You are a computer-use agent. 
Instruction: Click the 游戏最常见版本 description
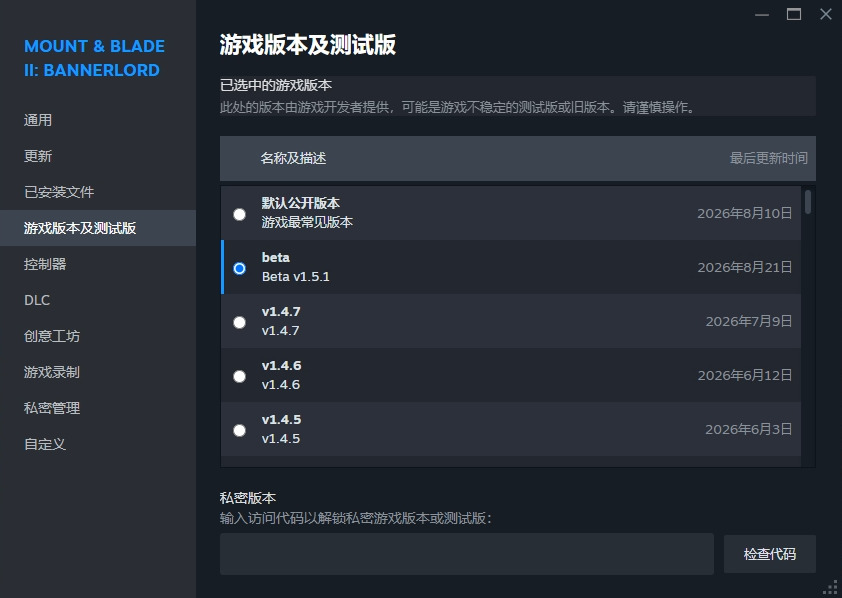pyautogui.click(x=307, y=222)
